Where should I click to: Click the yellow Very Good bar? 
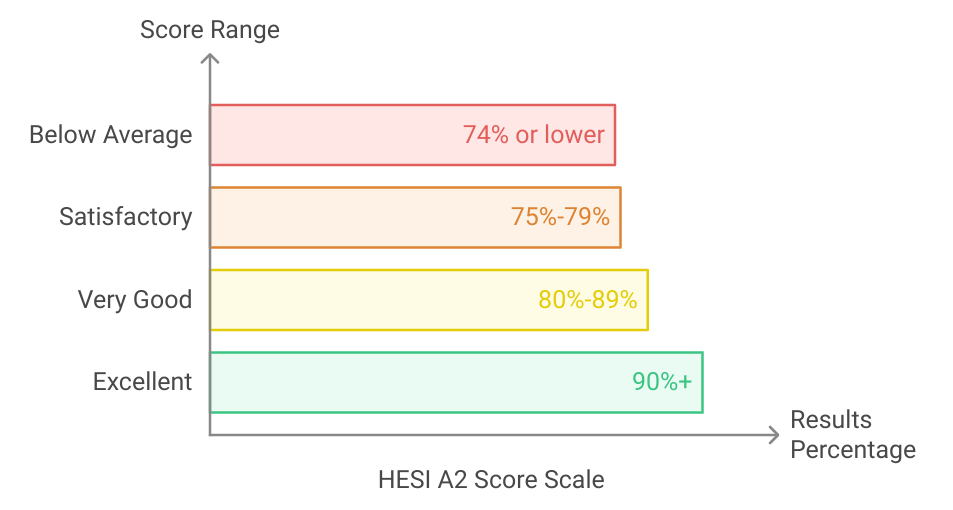[x=429, y=300]
